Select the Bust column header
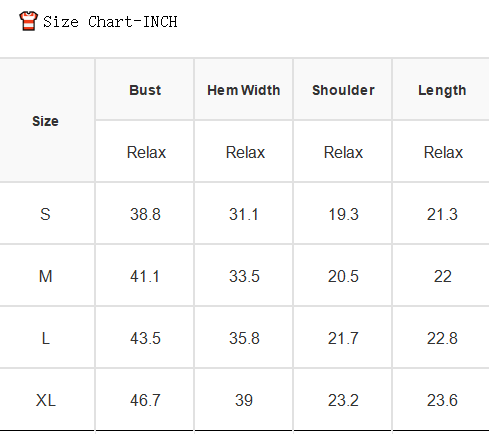This screenshot has width=489, height=434. click(x=145, y=90)
